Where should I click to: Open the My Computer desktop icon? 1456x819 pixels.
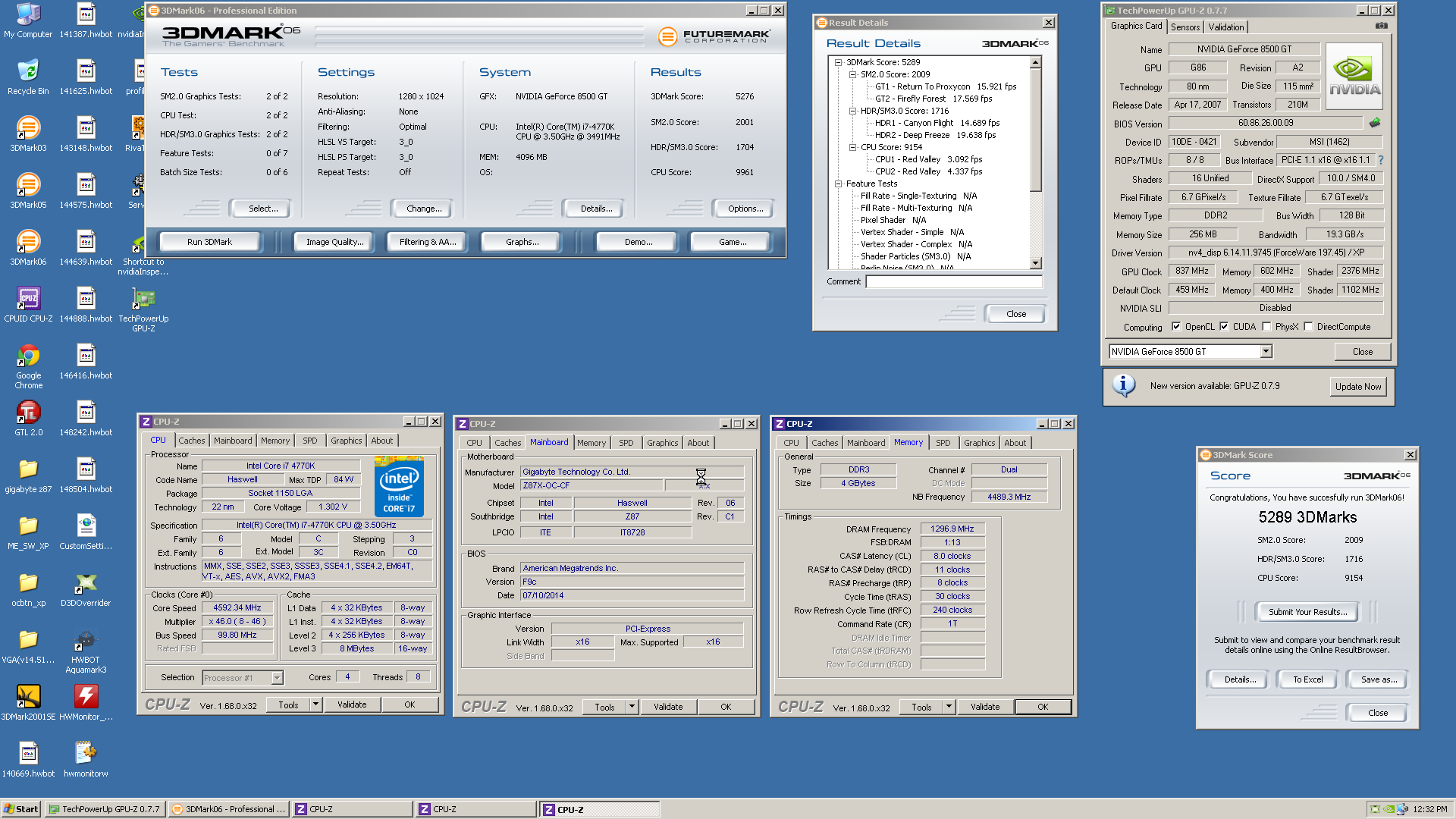click(x=28, y=20)
